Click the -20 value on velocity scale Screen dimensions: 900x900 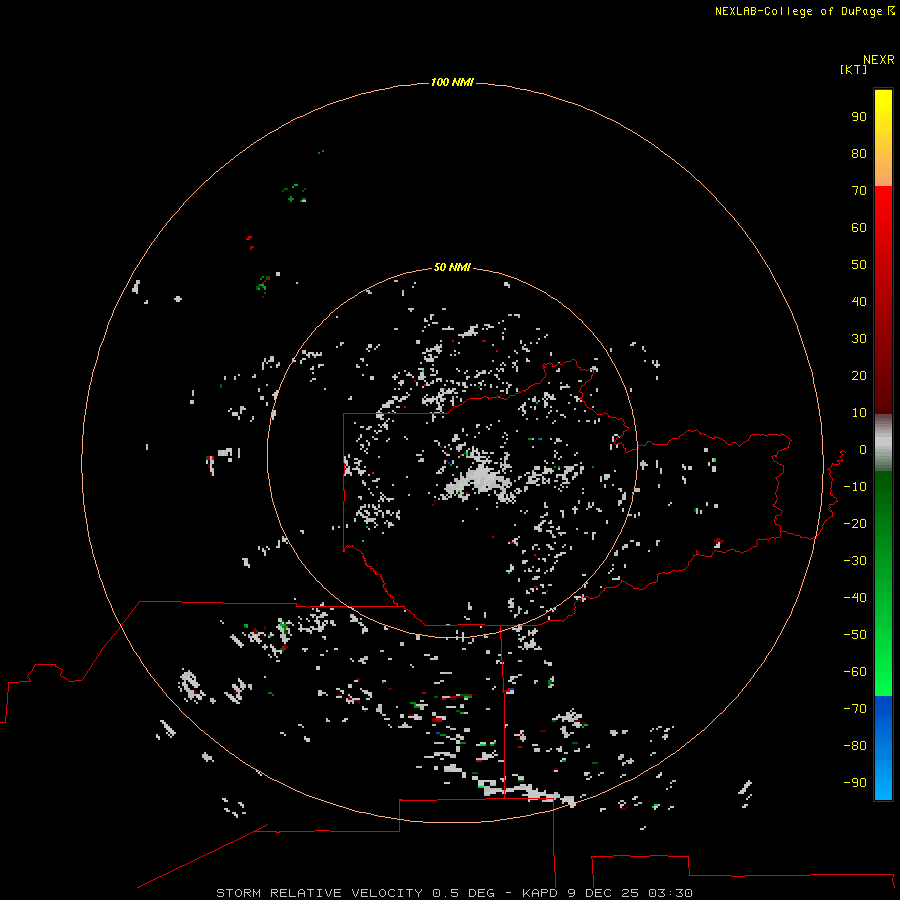855,524
